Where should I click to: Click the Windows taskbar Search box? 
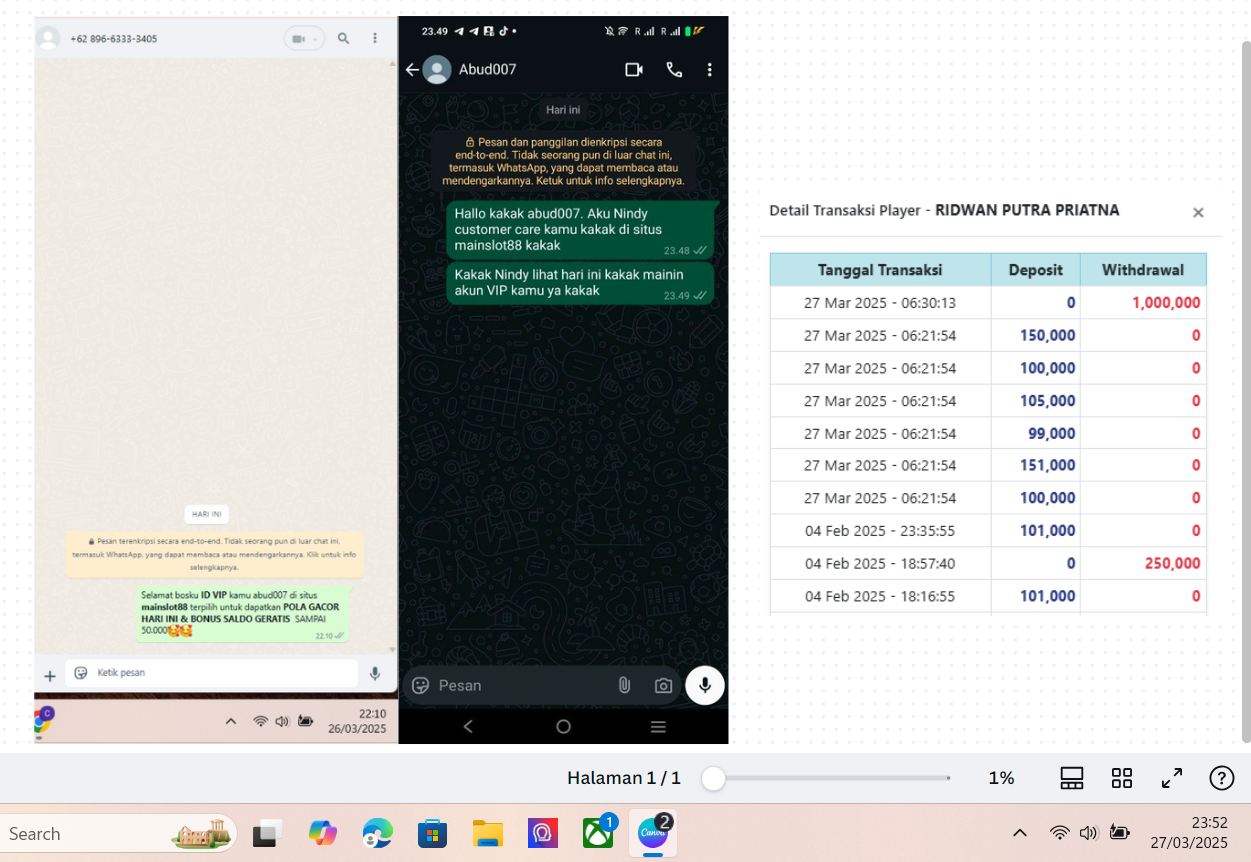point(118,833)
